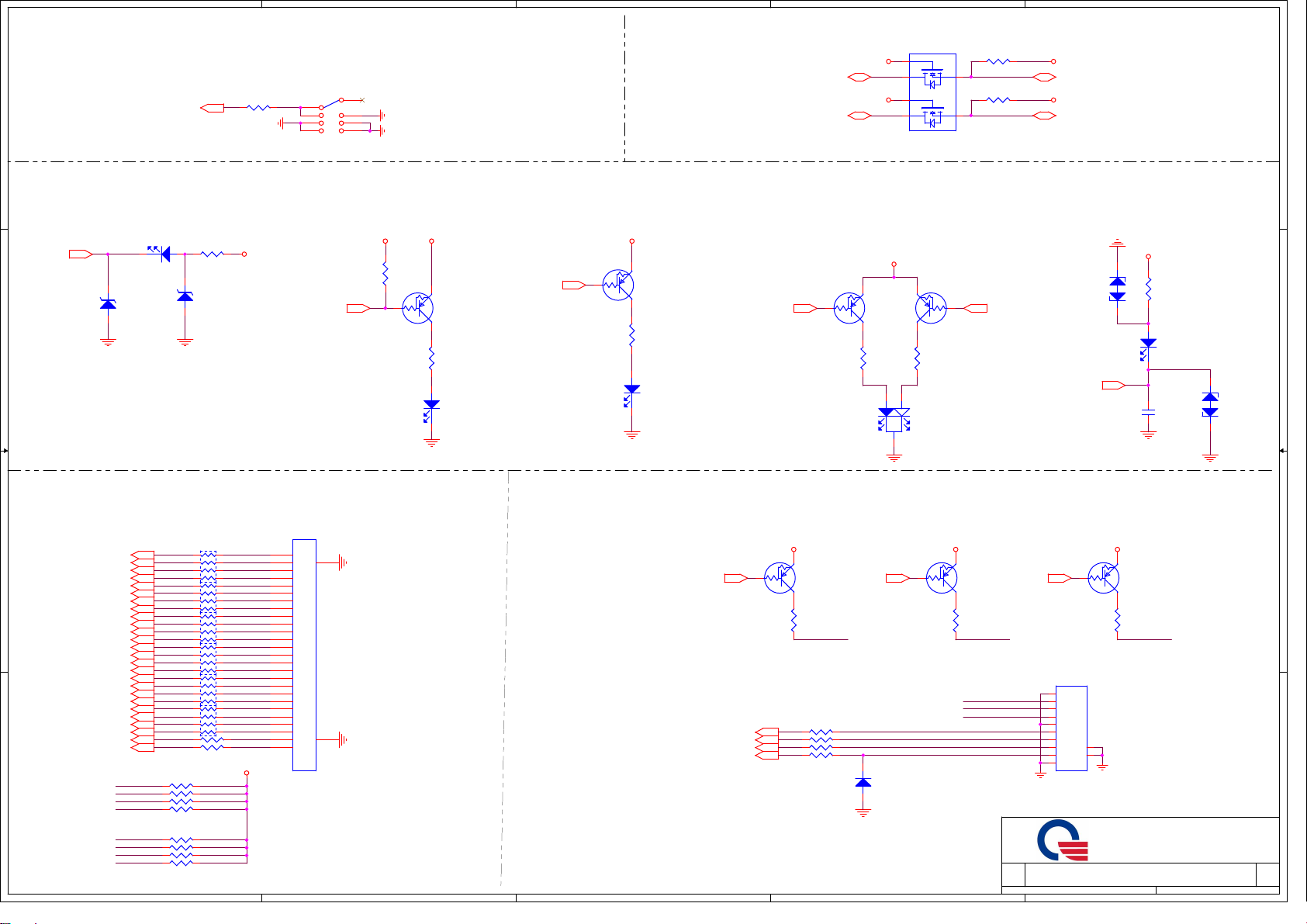Select the small connector block at bottom right
This screenshot has width=1307, height=924.
point(1071,728)
